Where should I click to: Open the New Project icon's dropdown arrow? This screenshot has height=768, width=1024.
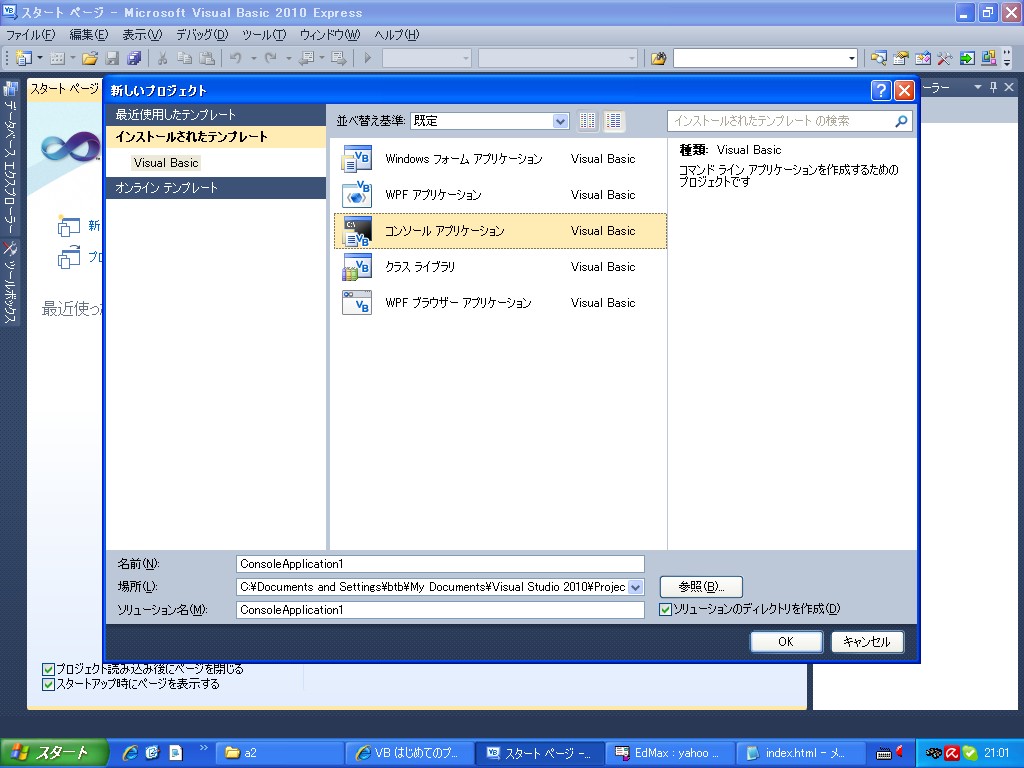(40, 59)
